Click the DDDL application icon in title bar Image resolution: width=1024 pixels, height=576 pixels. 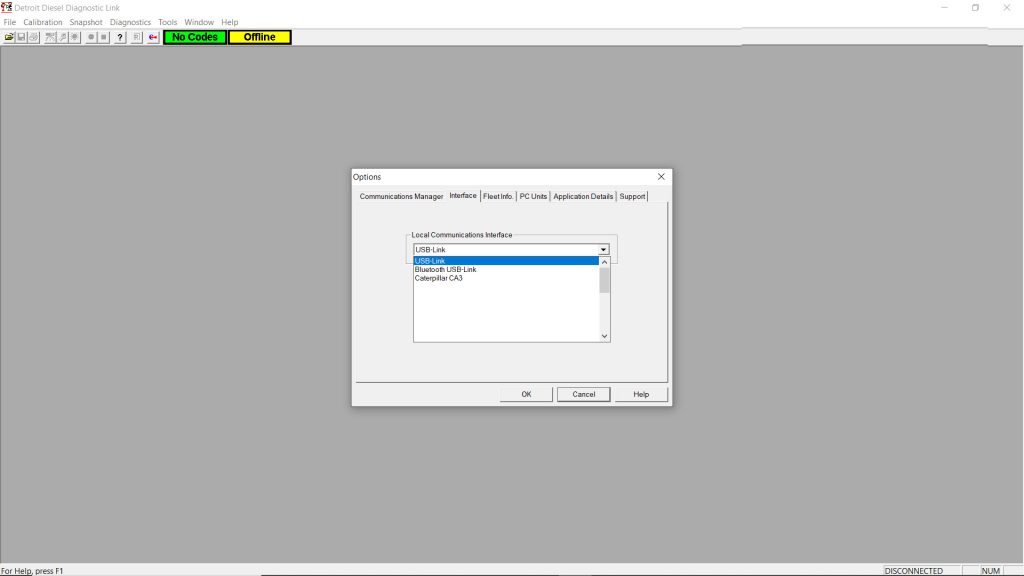[6, 7]
